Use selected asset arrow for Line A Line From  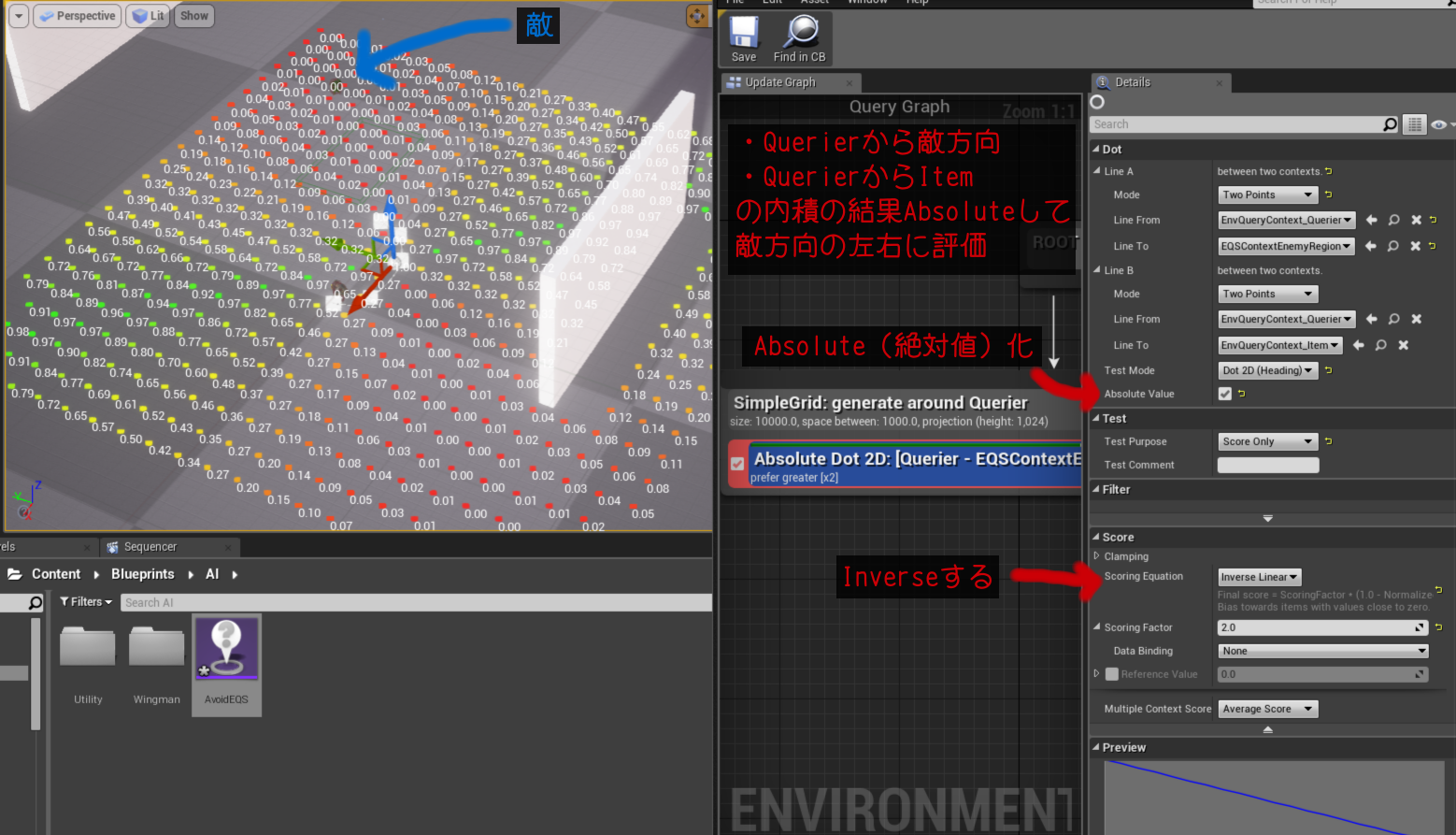(1371, 220)
